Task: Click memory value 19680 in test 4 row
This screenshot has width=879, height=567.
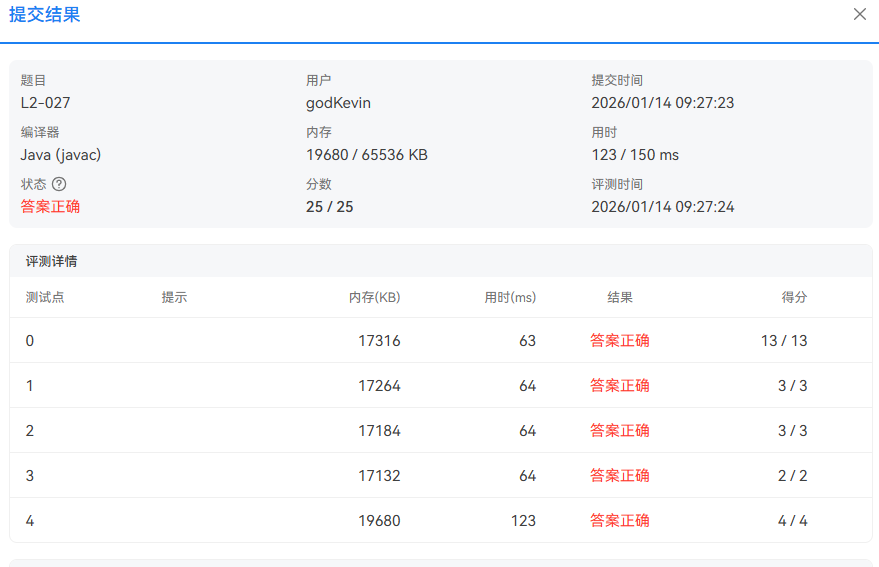Action: coord(380,521)
